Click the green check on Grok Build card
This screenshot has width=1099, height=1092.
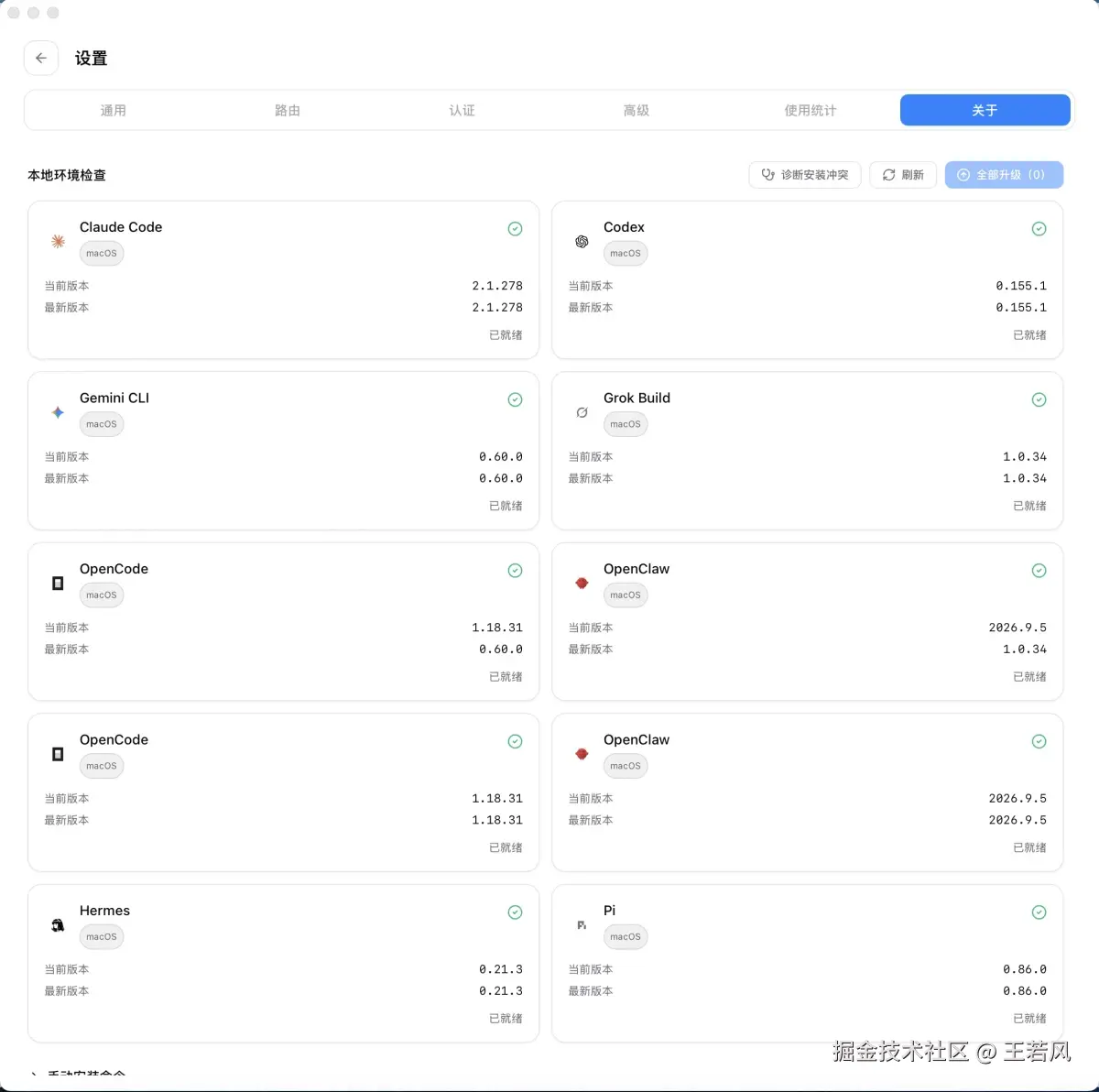(1039, 399)
